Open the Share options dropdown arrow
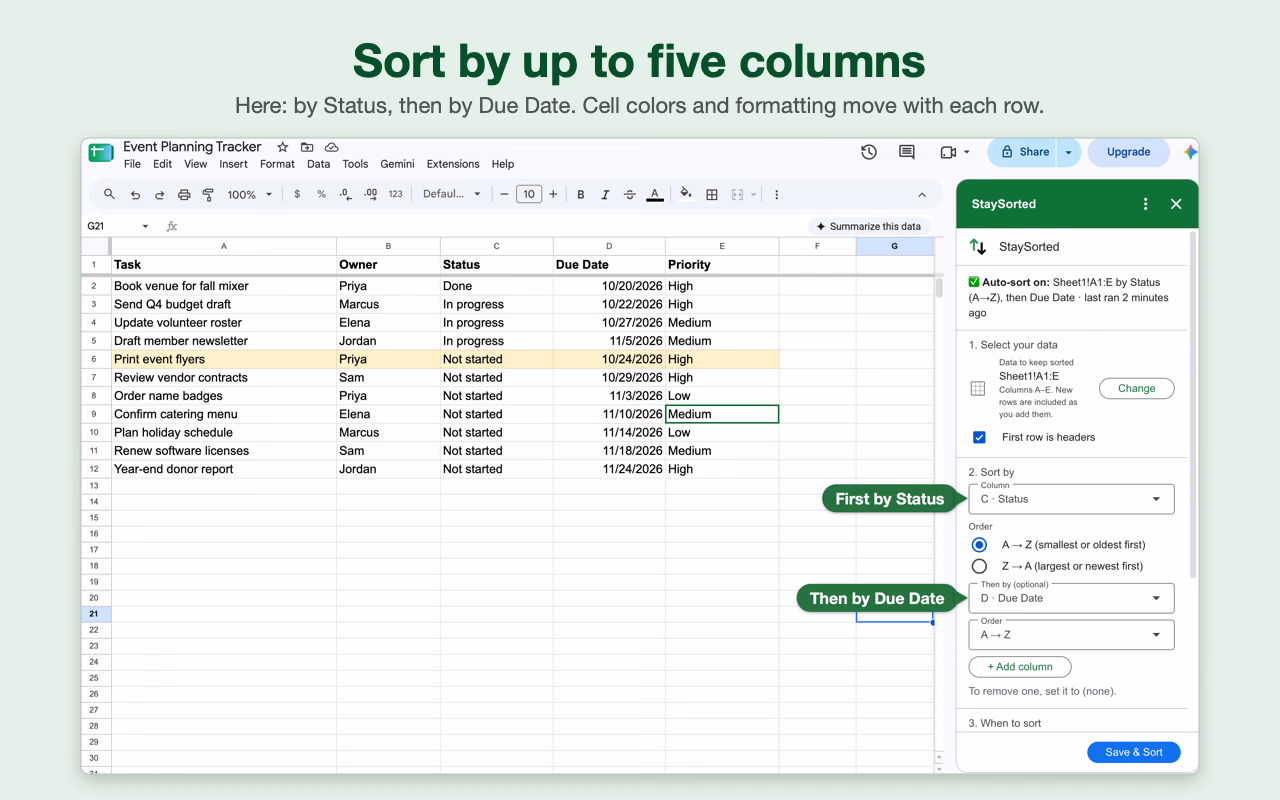The width and height of the screenshot is (1280, 800). pyautogui.click(x=1068, y=152)
